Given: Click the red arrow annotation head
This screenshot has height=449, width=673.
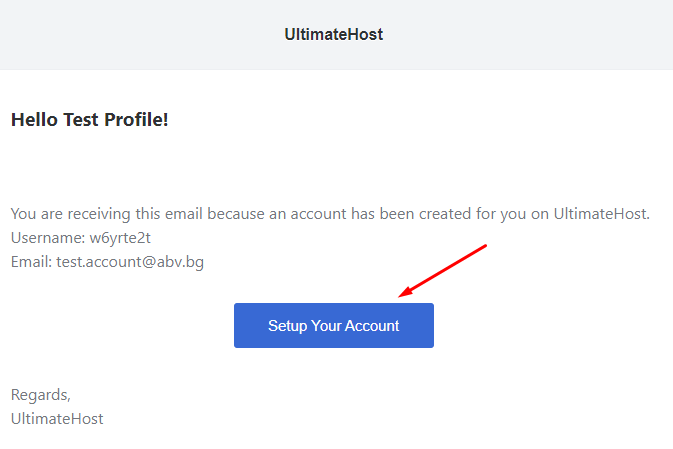Looking at the screenshot, I should pyautogui.click(x=406, y=292).
